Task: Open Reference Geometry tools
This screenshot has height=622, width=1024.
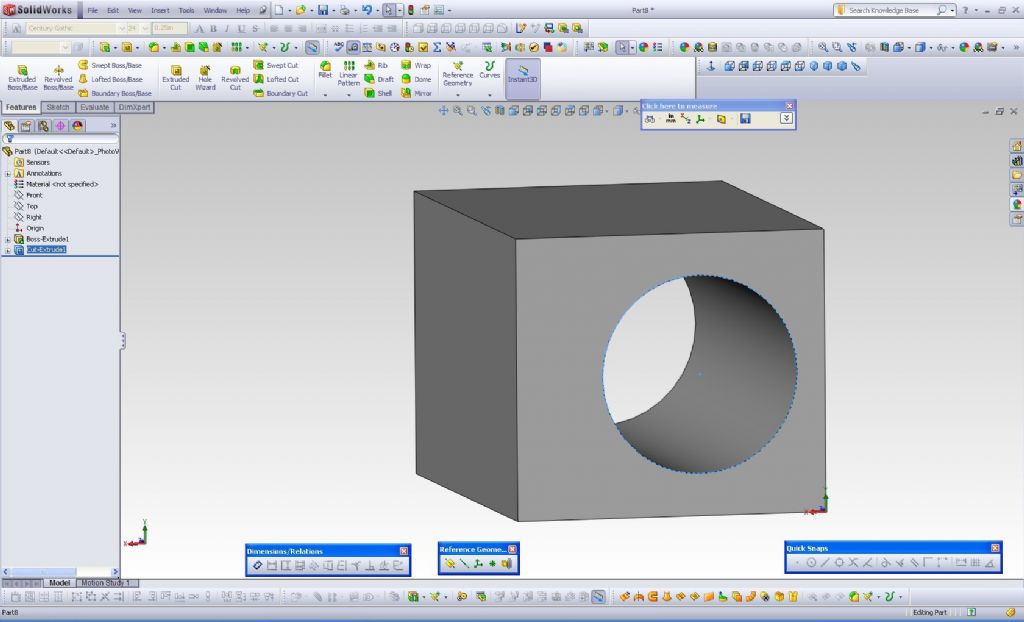Action: tap(458, 74)
